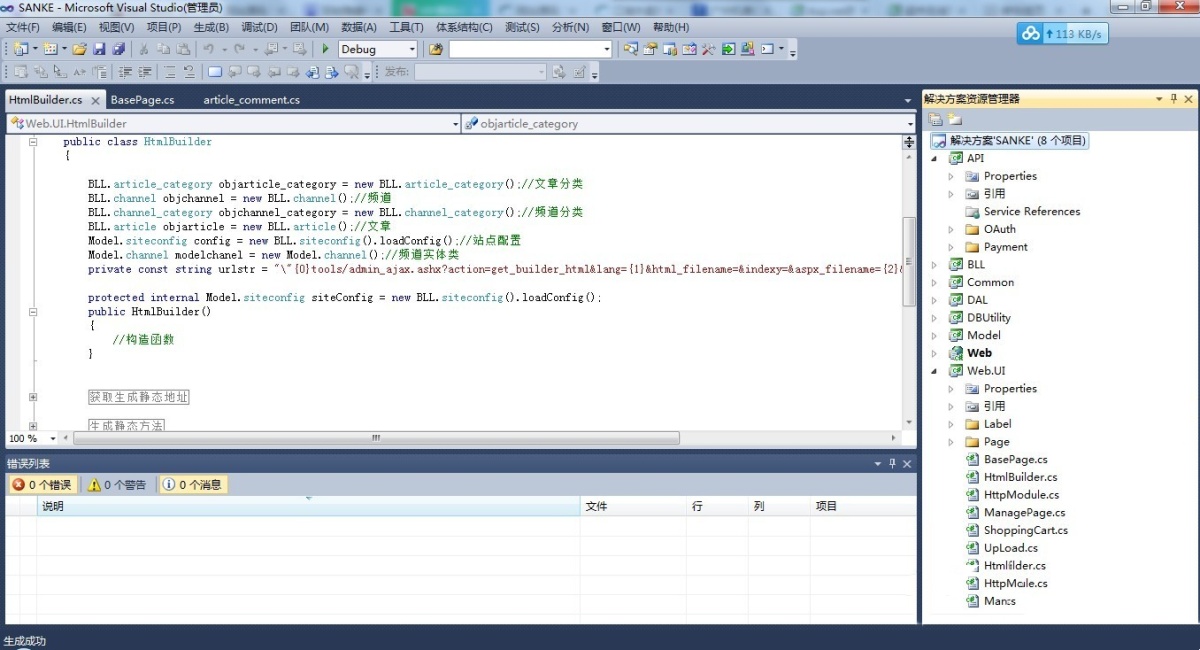
Task: Click the editor vertical scrollbar thumb
Action: (909, 261)
